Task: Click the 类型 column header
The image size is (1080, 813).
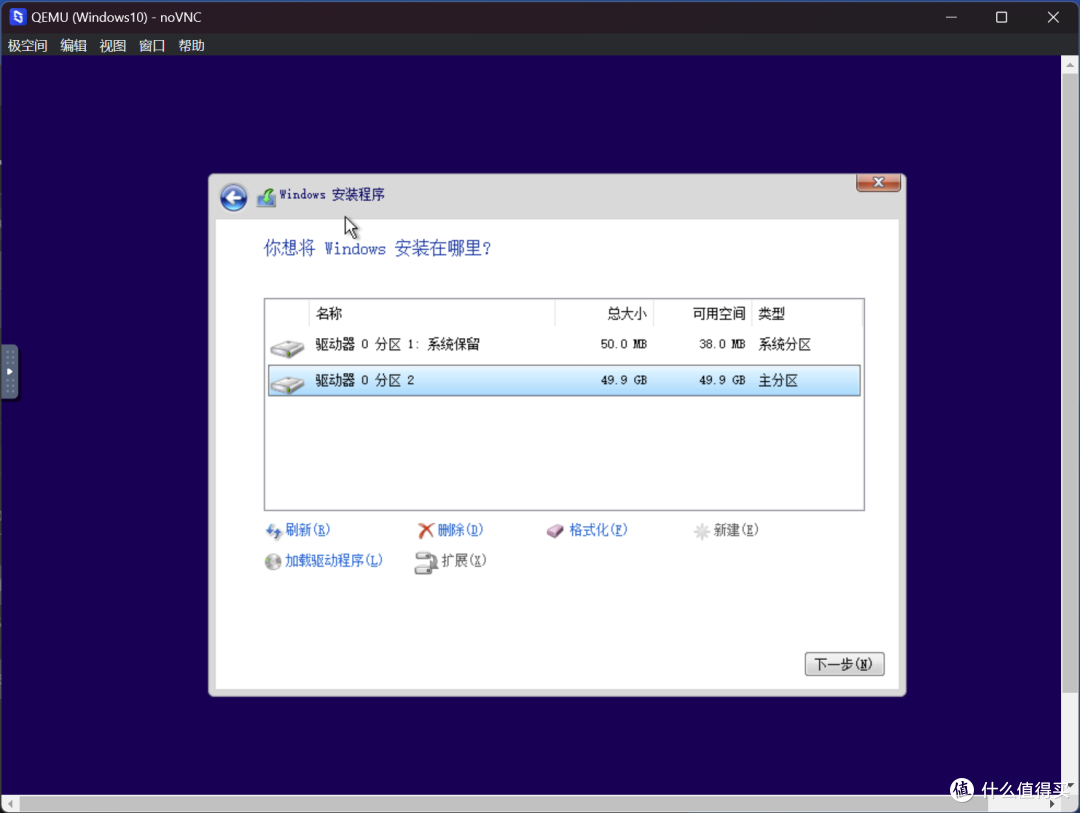Action: click(x=807, y=313)
